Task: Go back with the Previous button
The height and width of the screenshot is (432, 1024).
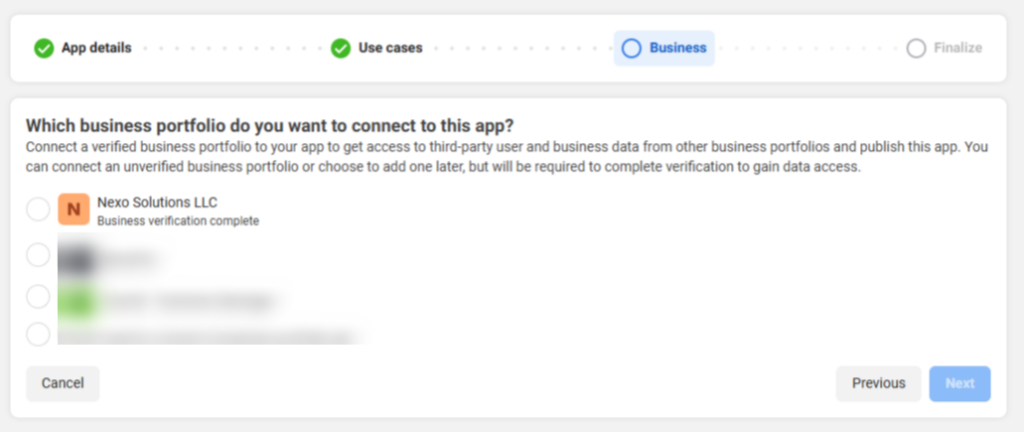Action: [x=878, y=384]
